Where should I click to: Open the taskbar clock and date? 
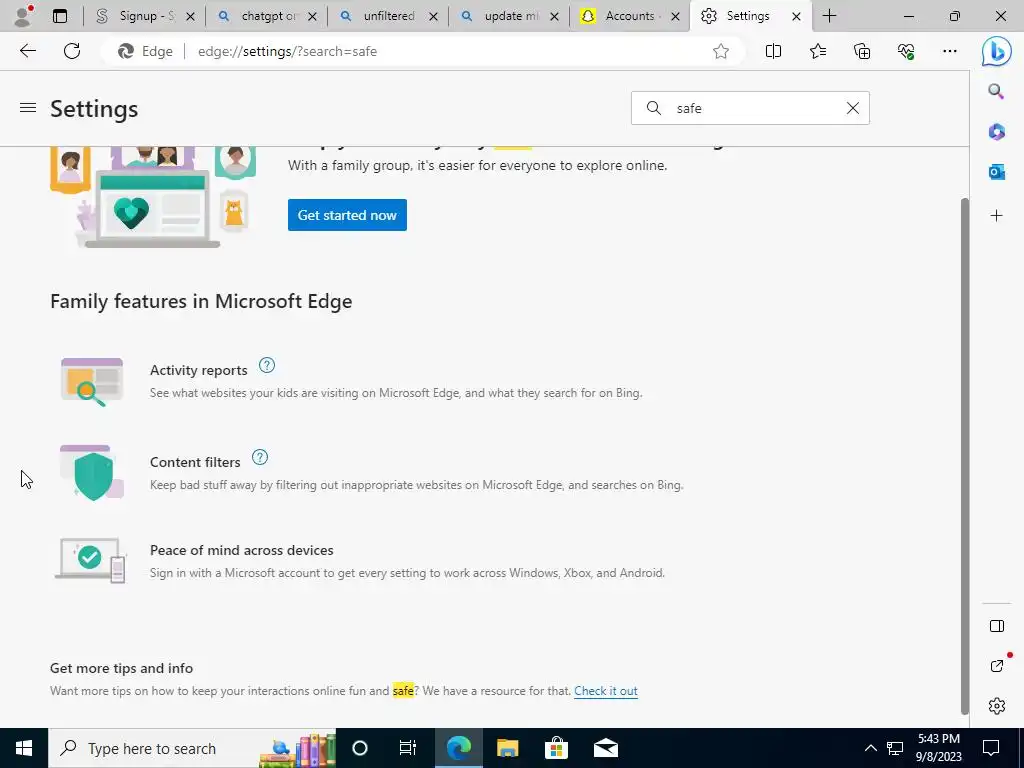[938, 748]
